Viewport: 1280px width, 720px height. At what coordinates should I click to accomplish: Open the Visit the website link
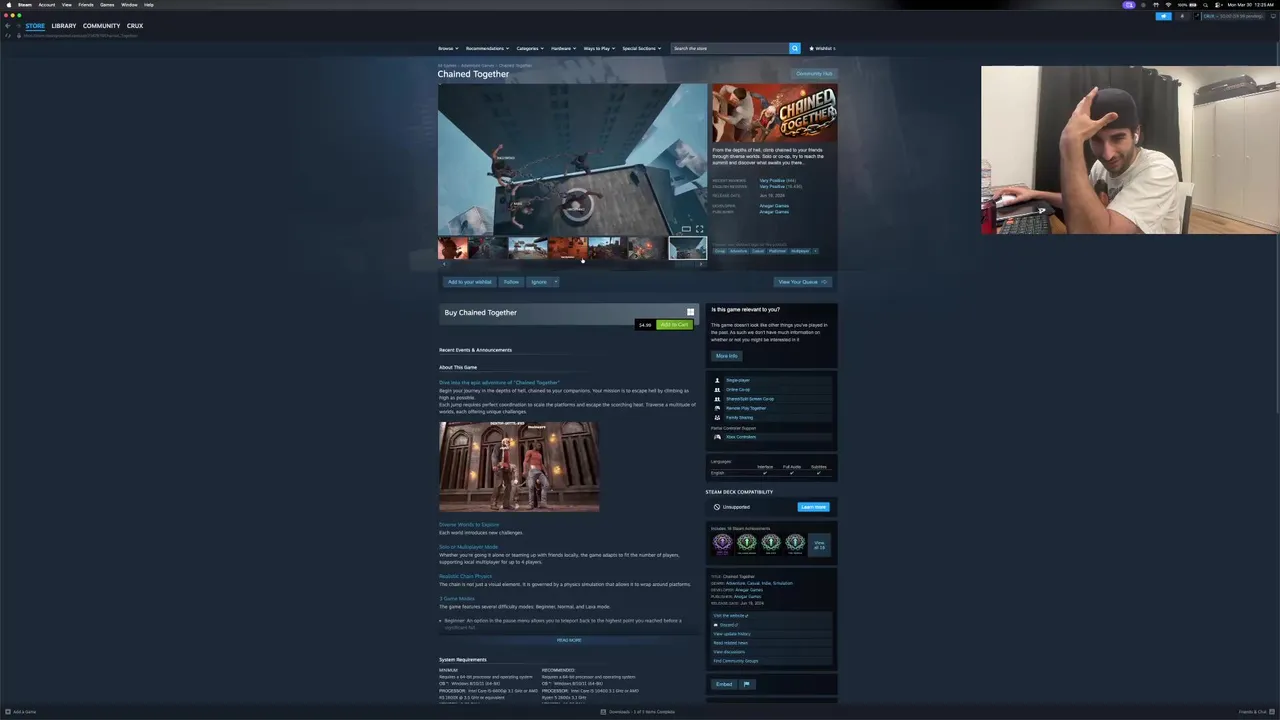tap(731, 616)
